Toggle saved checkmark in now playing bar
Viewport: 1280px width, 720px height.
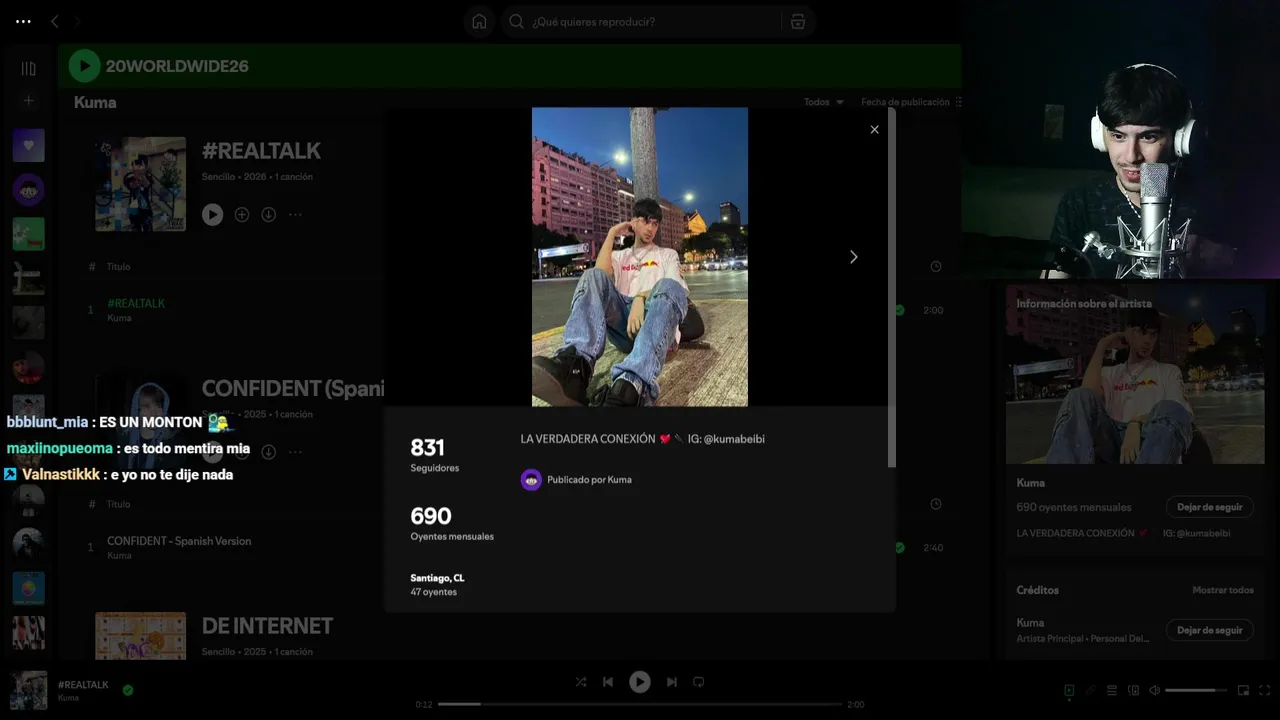[128, 689]
